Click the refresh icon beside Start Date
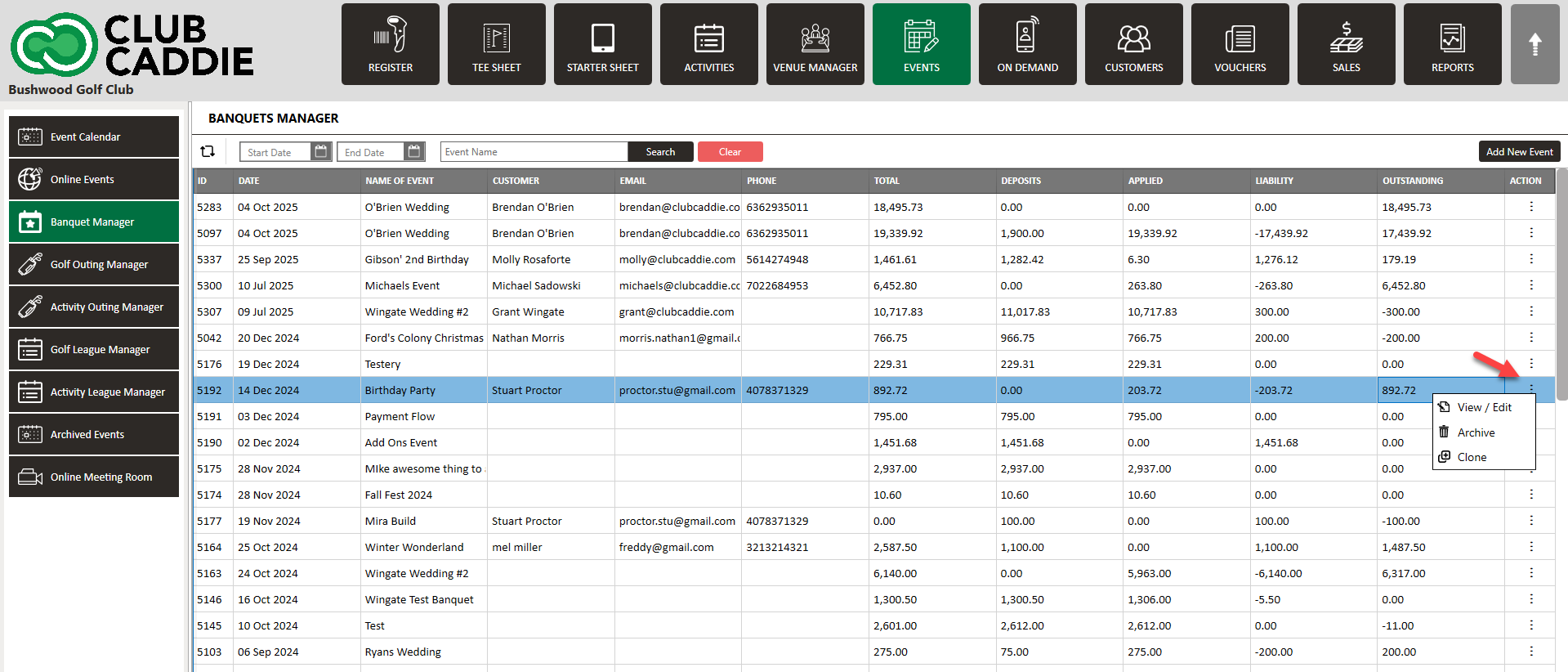Viewport: 1568px width, 672px height. coord(208,151)
